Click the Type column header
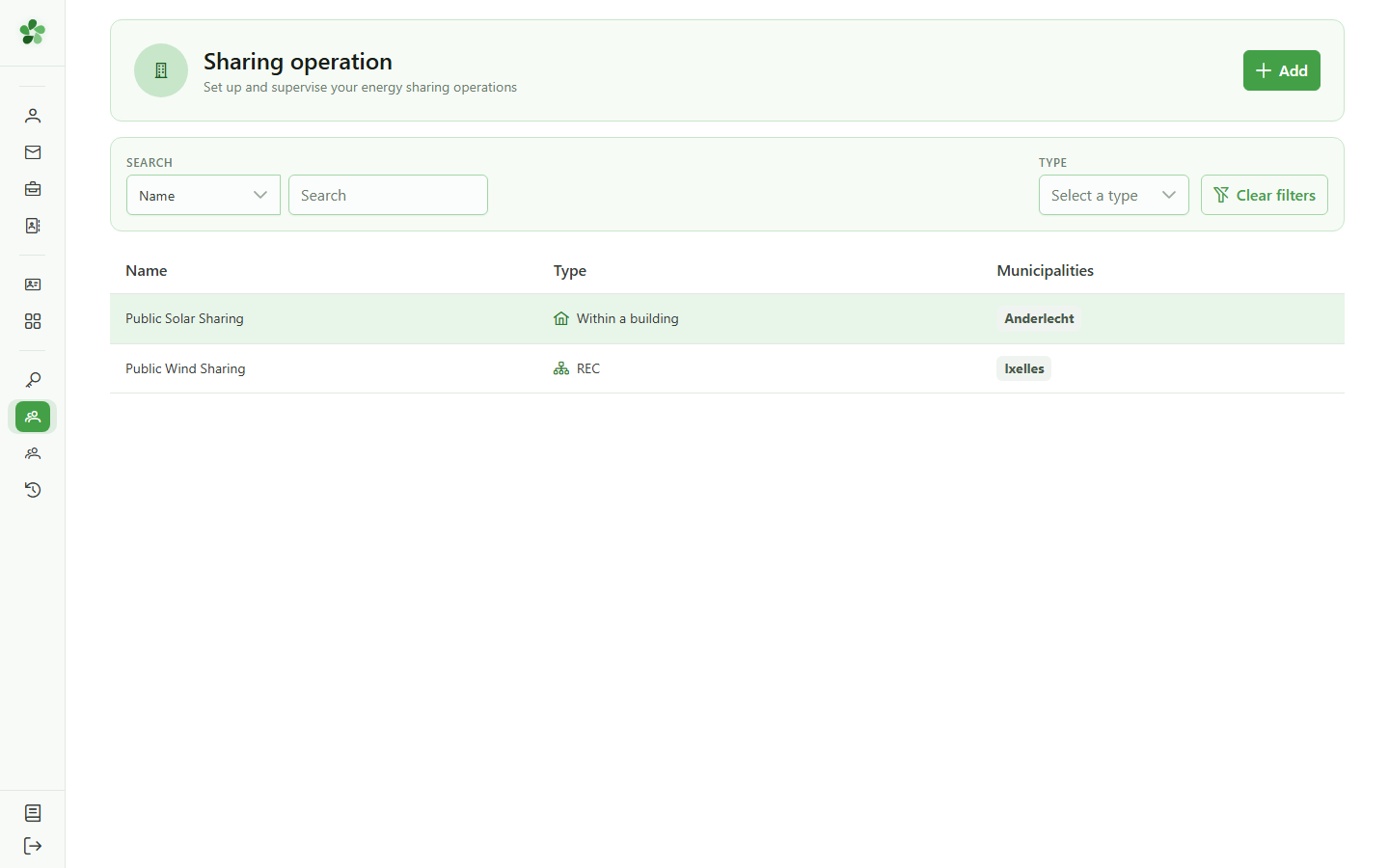Image resolution: width=1389 pixels, height=868 pixels. 570,270
